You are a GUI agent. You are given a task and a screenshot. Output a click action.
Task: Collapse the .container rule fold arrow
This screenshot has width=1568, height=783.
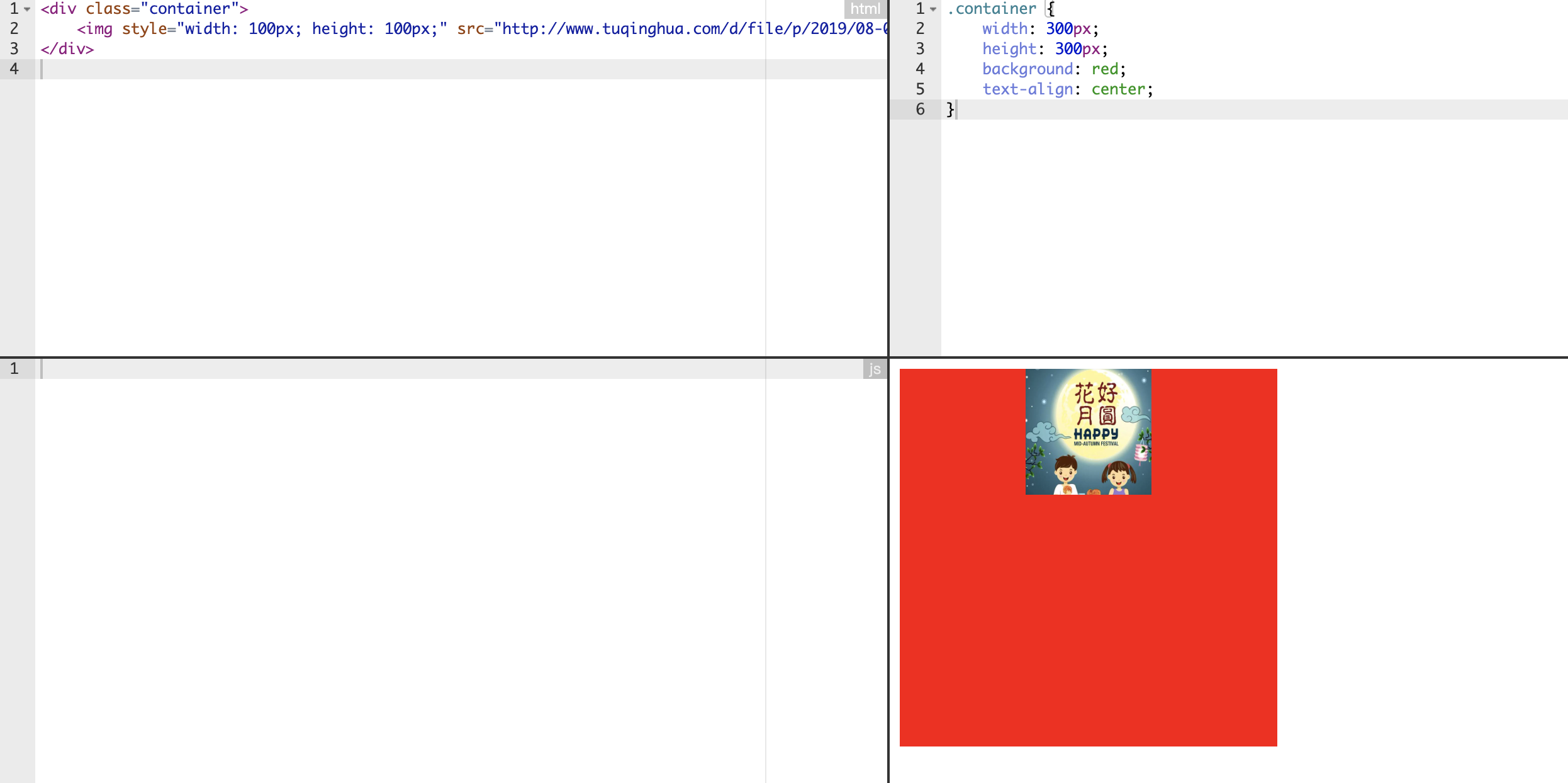tap(933, 9)
